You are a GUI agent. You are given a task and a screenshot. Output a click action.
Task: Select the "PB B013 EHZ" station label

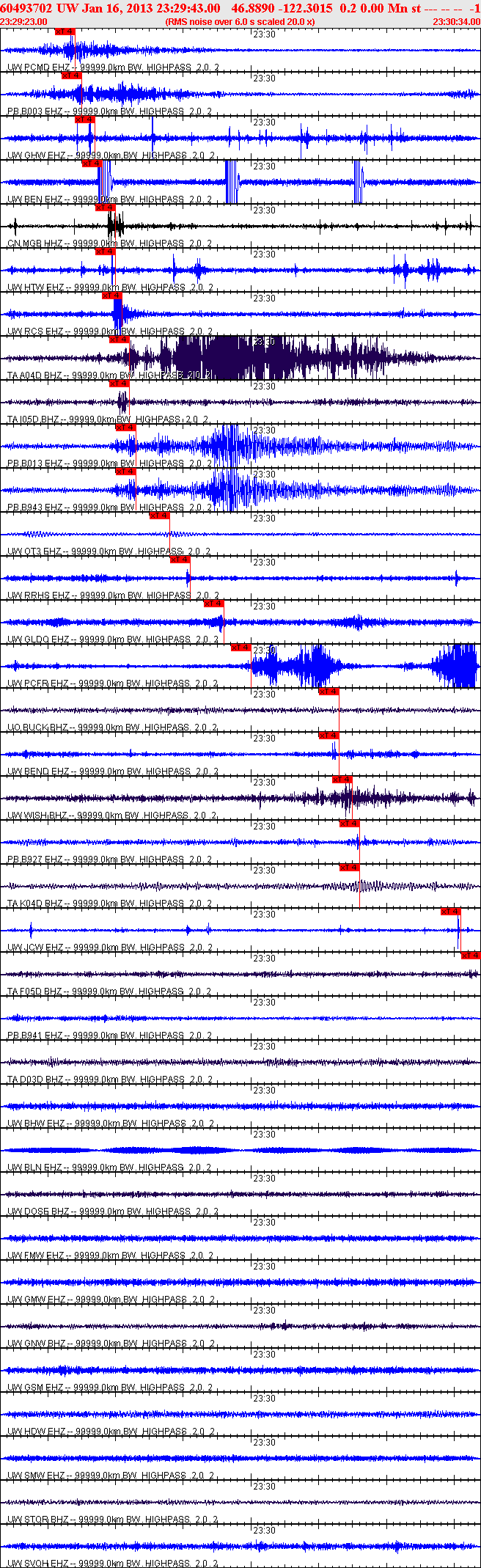(35, 464)
